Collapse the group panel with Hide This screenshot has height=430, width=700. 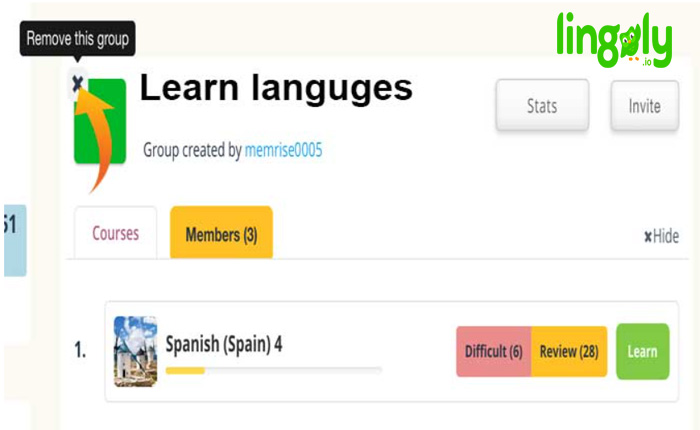(x=661, y=237)
